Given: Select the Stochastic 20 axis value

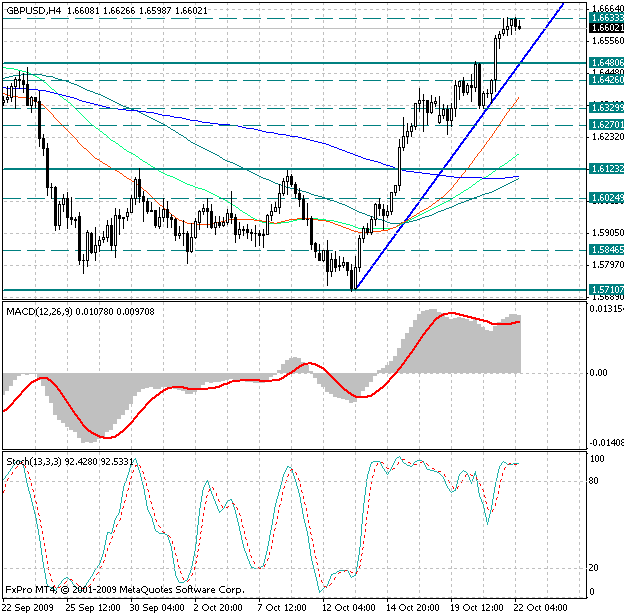Looking at the screenshot, I should (x=594, y=568).
